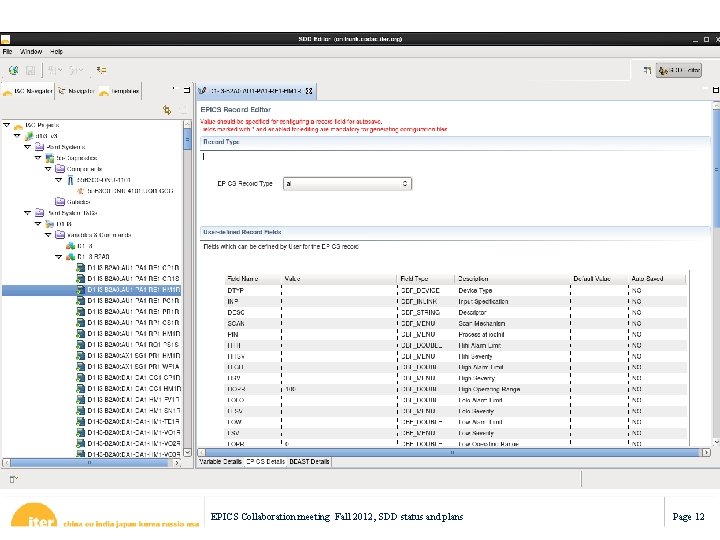This screenshot has height=540, width=720.
Task: Click the Value cell of SCAN row
Action: [x=339, y=323]
